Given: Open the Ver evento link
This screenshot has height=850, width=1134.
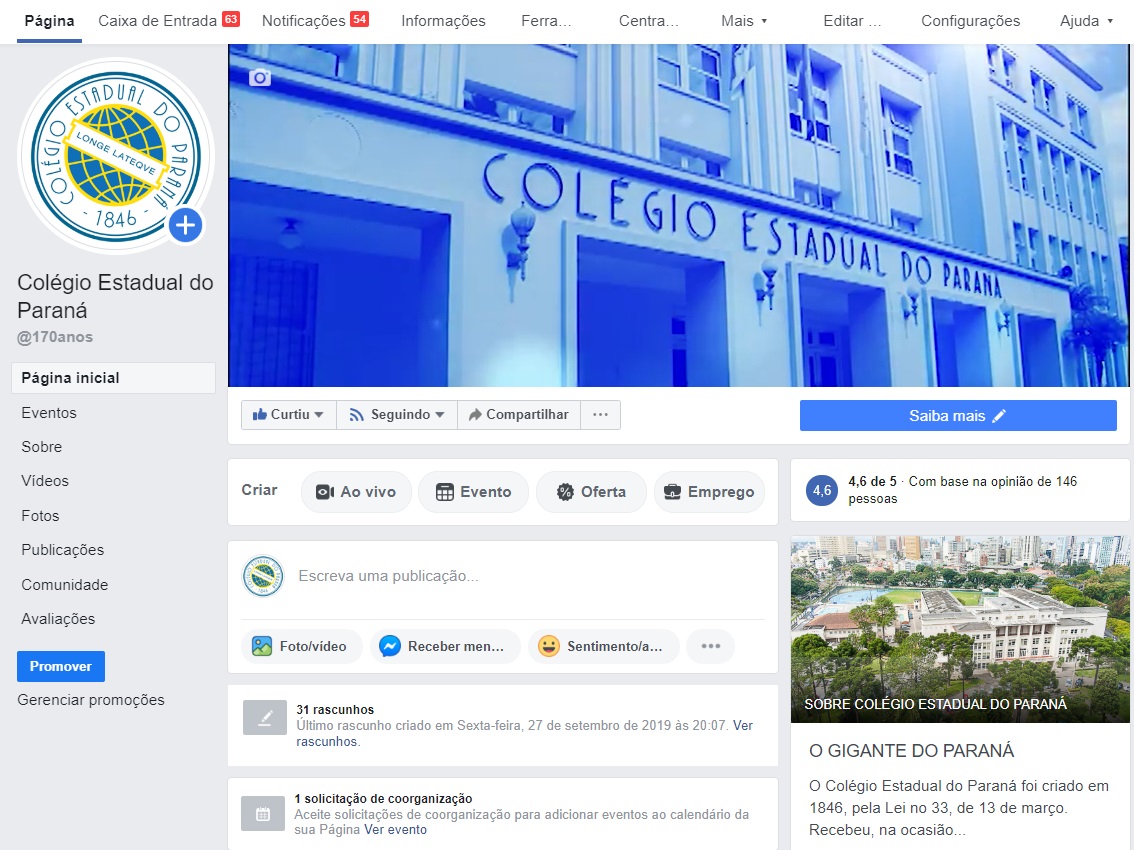Looking at the screenshot, I should (395, 830).
